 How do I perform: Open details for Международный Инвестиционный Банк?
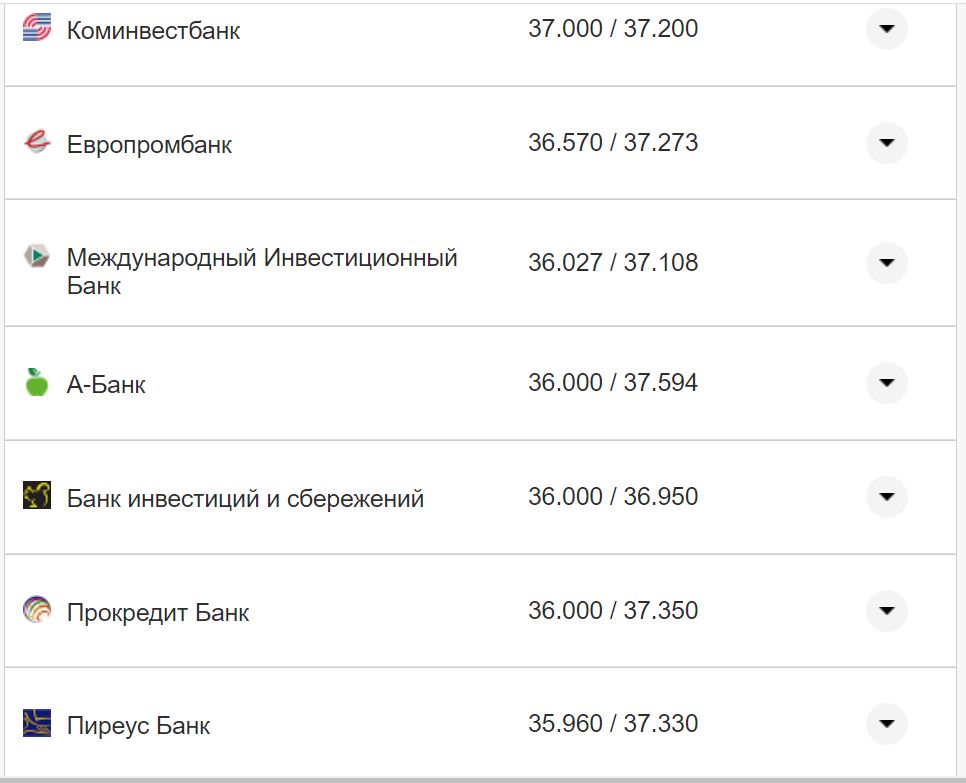tap(886, 263)
